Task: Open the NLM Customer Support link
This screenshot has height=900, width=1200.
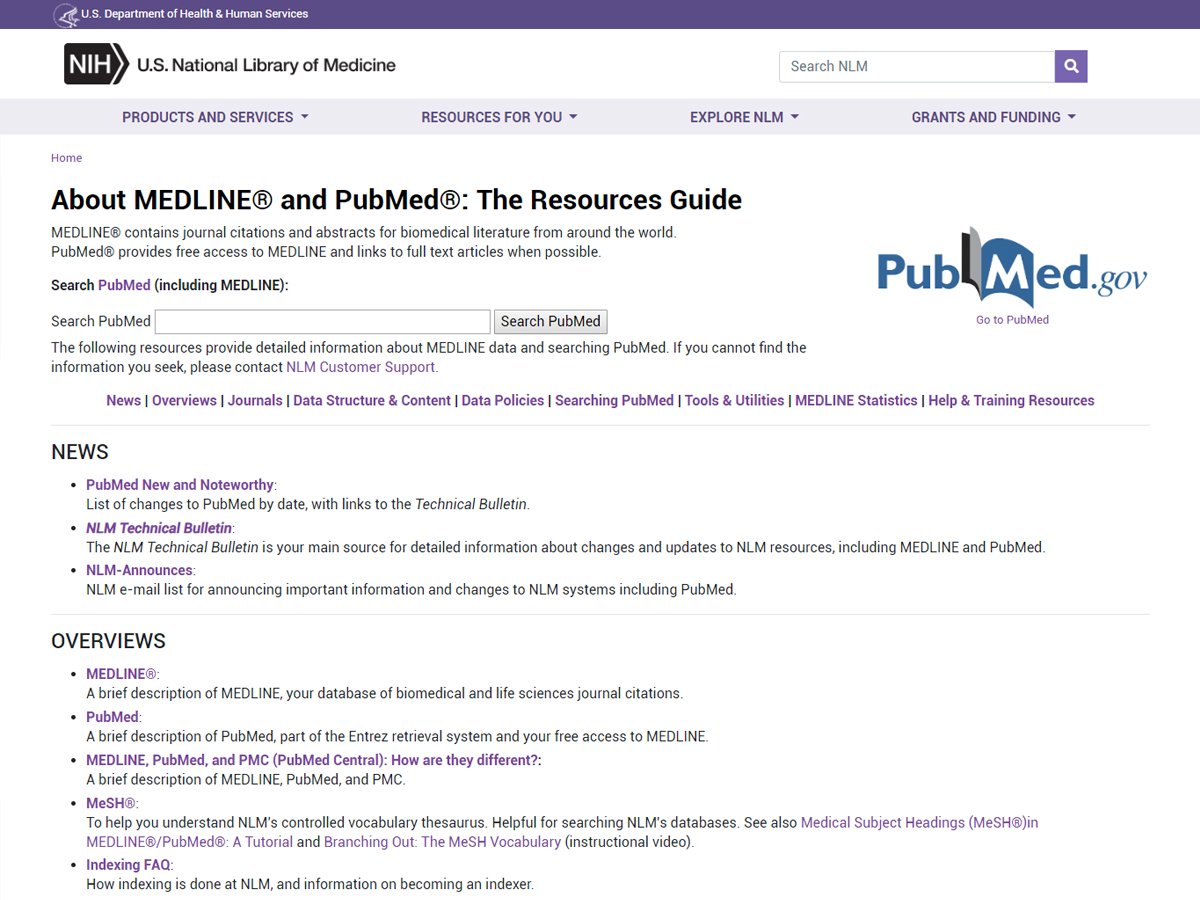Action: click(360, 367)
